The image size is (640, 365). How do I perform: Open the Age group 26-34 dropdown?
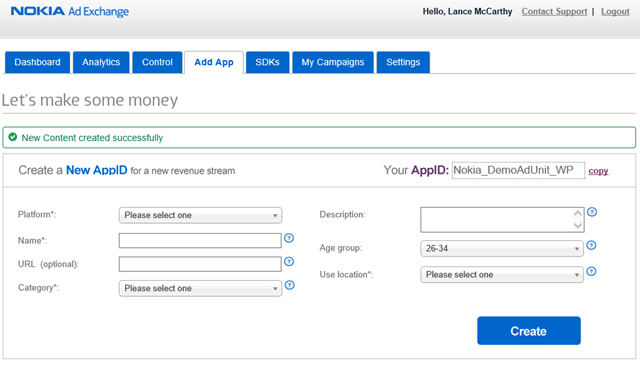pyautogui.click(x=502, y=248)
